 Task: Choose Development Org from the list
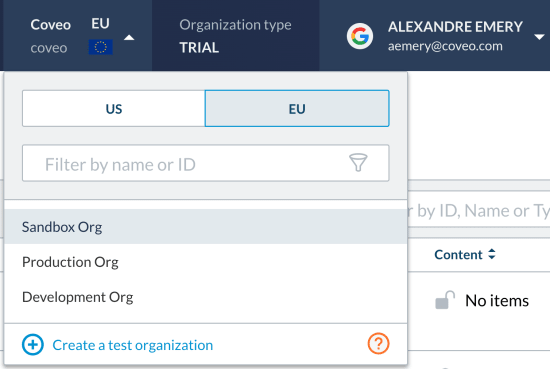tap(206, 297)
